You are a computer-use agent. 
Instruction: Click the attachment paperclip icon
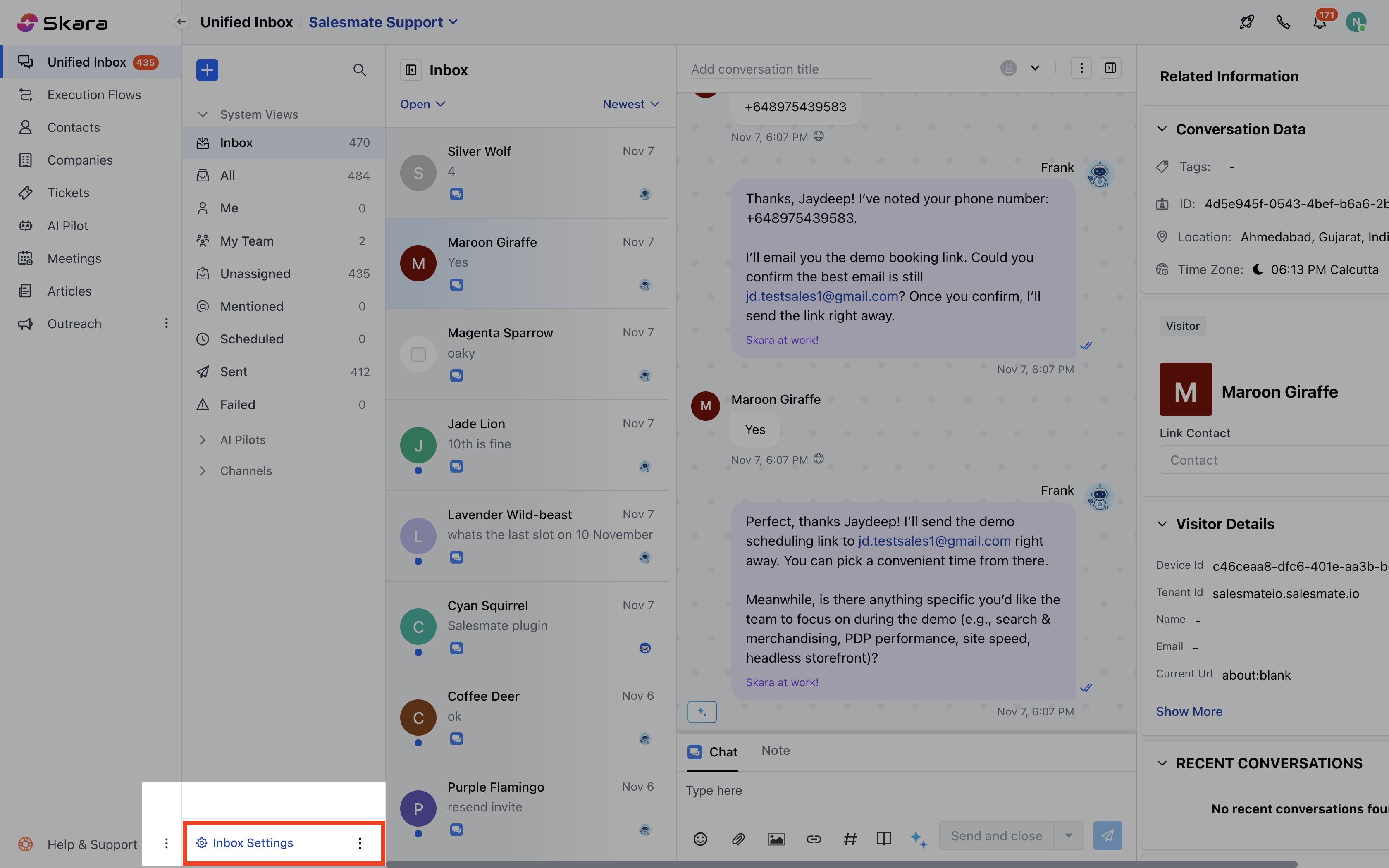click(x=738, y=839)
